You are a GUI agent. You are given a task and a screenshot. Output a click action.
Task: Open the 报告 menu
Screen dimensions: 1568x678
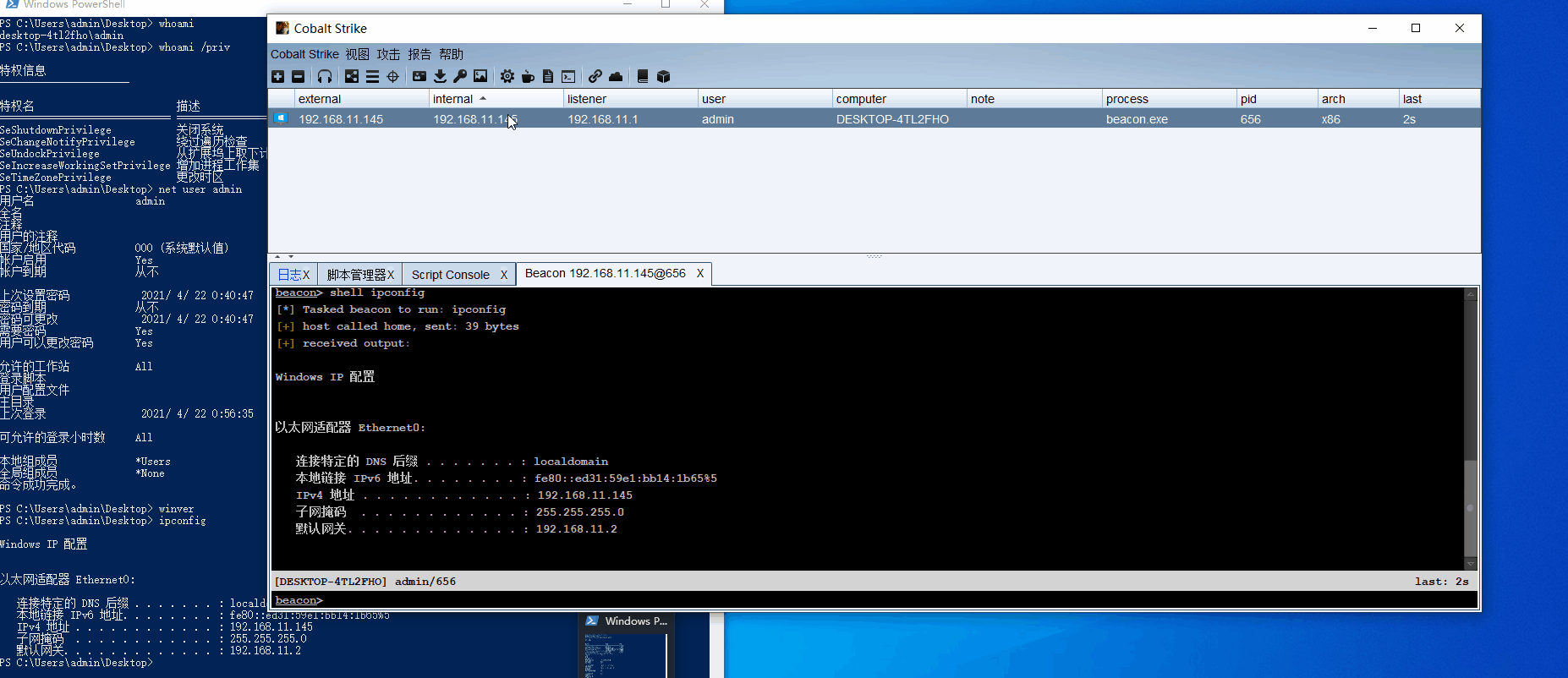point(419,54)
